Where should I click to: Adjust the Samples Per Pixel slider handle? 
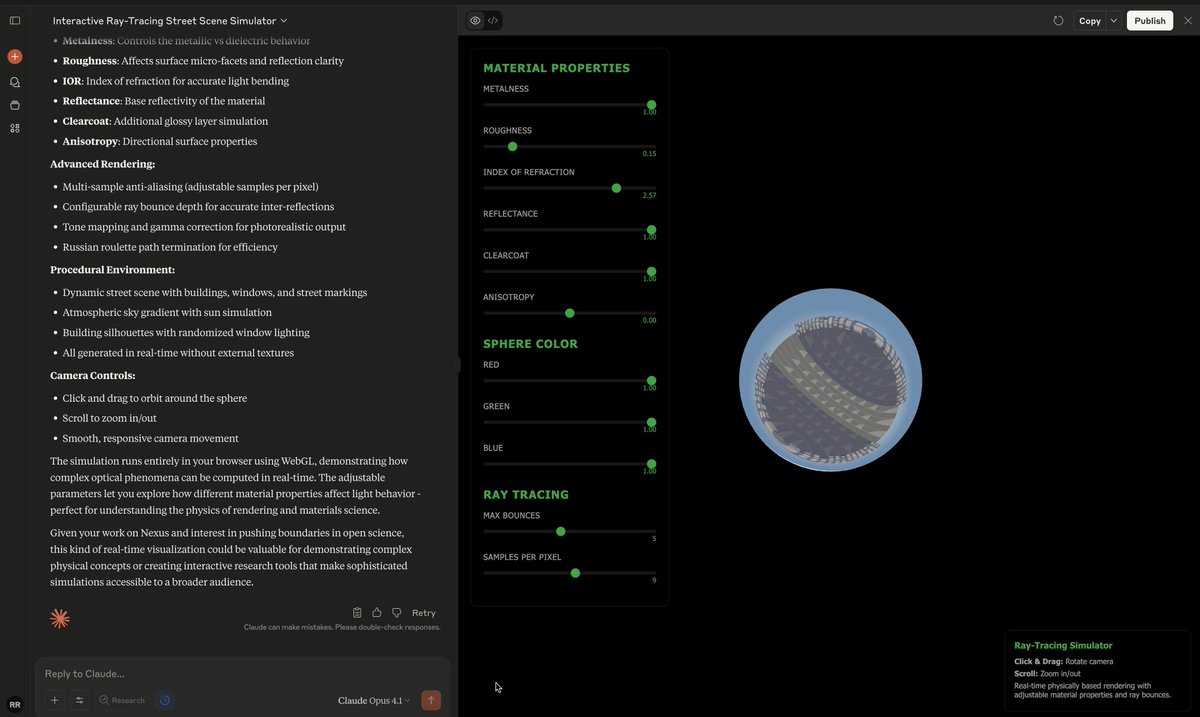(x=575, y=573)
